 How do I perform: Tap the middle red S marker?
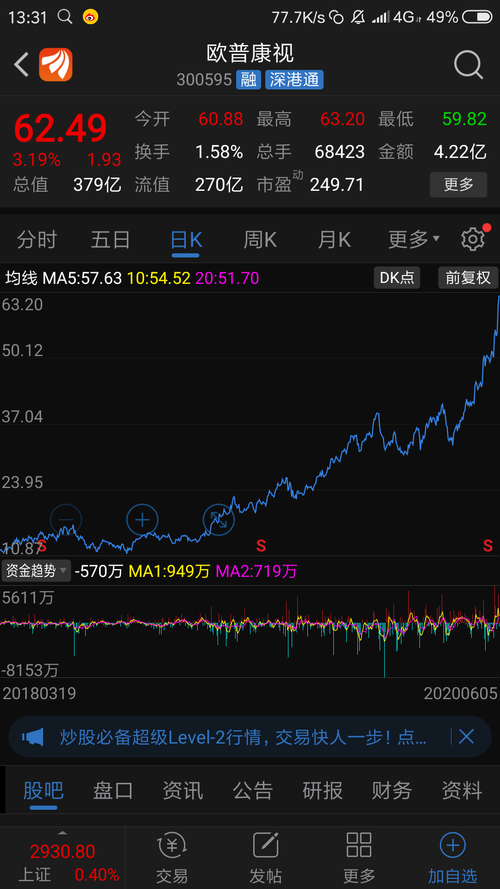pos(261,546)
